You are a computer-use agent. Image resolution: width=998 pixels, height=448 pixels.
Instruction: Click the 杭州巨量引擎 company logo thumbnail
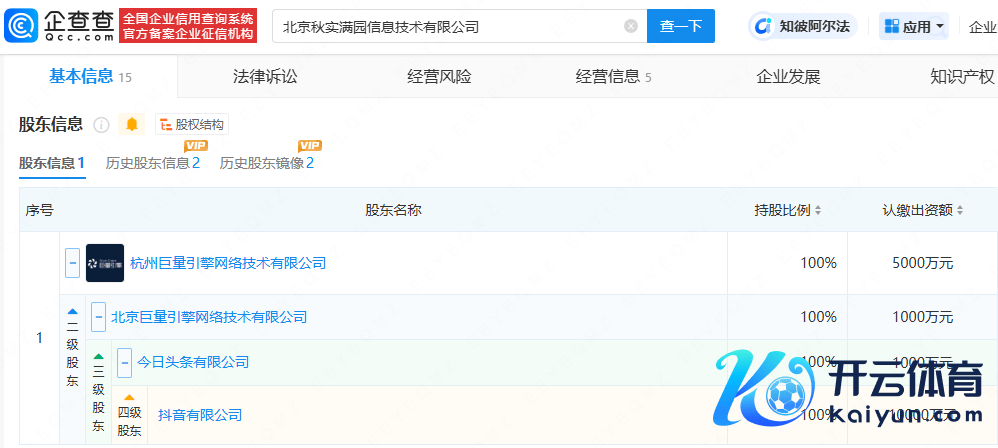click(105, 263)
